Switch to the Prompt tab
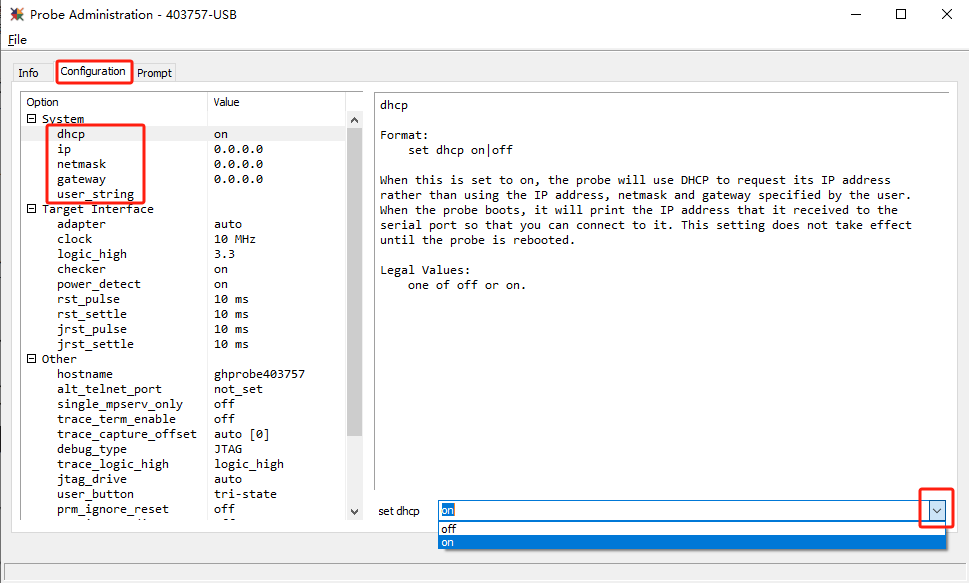The height and width of the screenshot is (583, 969). 154,73
